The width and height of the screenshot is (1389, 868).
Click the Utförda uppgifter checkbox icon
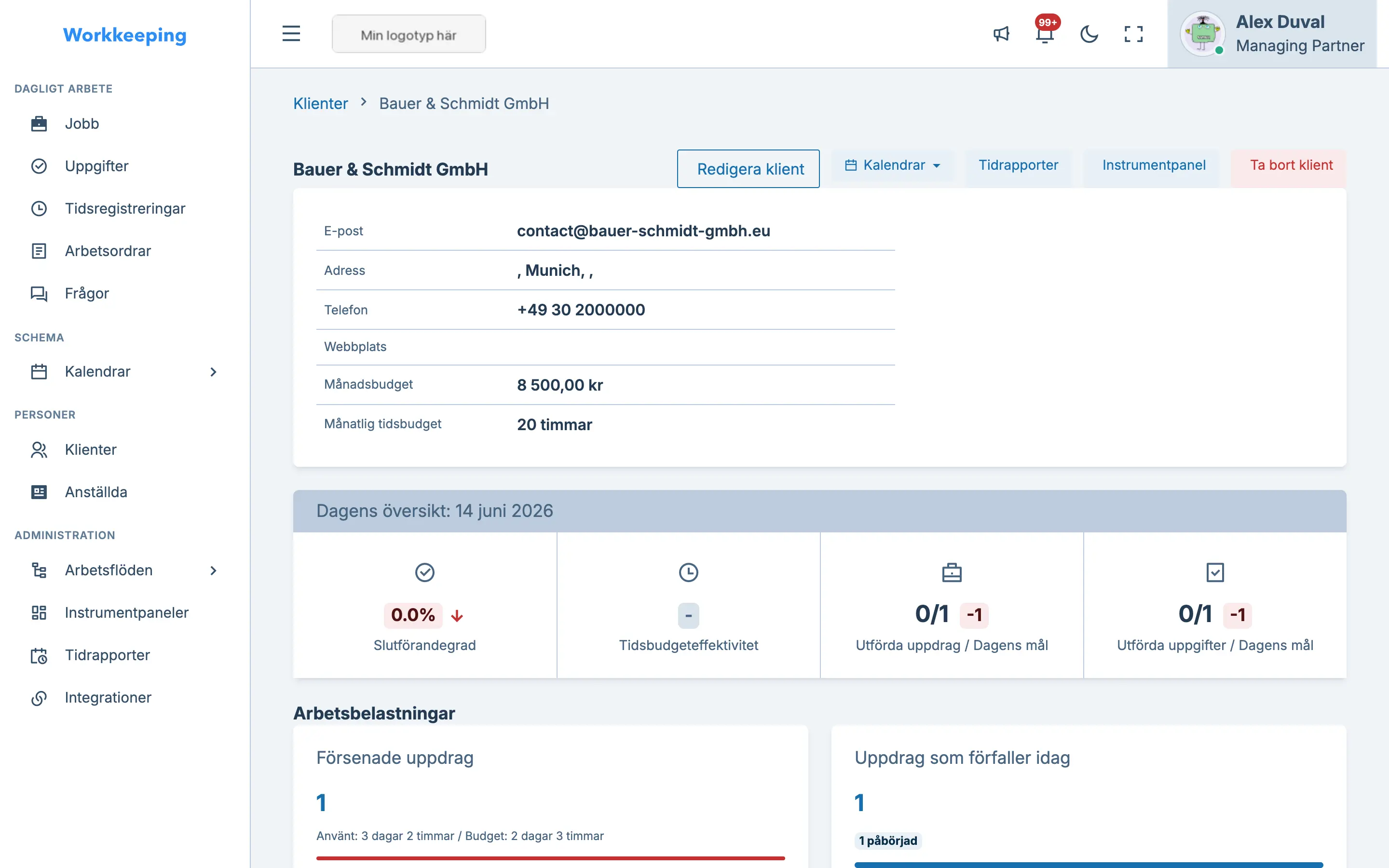[1215, 572]
